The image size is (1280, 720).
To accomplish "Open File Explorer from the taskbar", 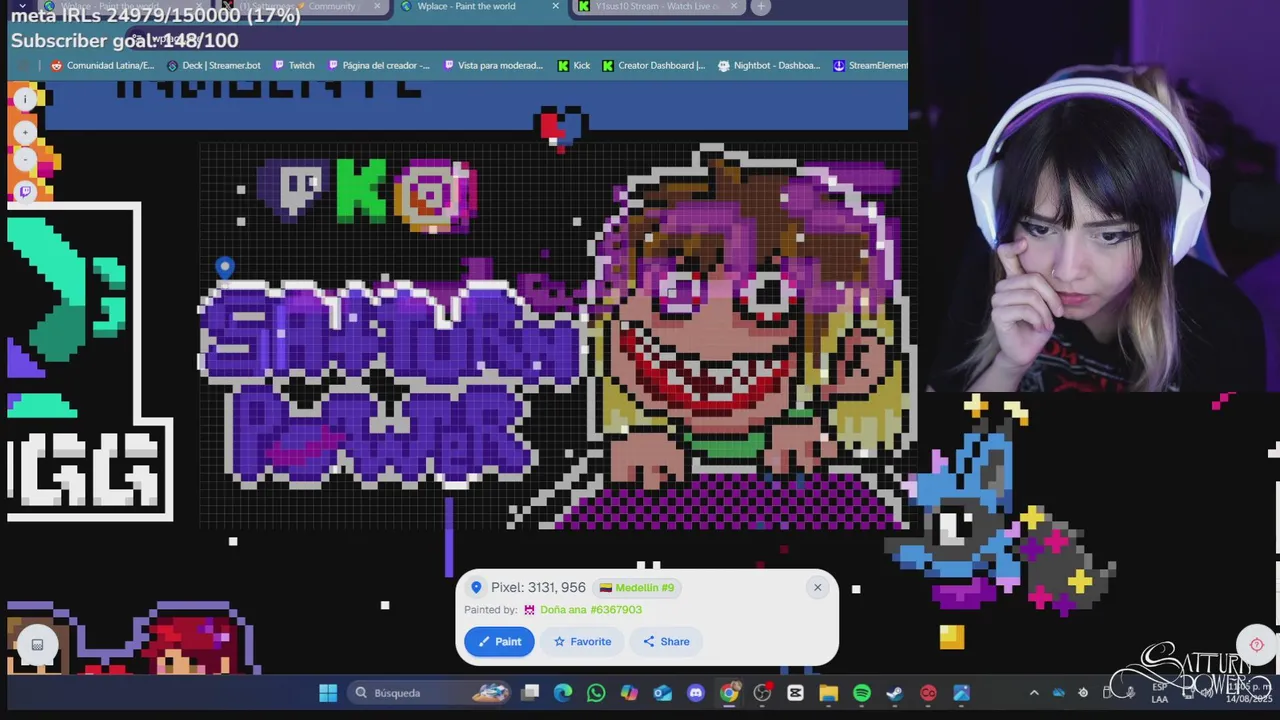I will 828,692.
